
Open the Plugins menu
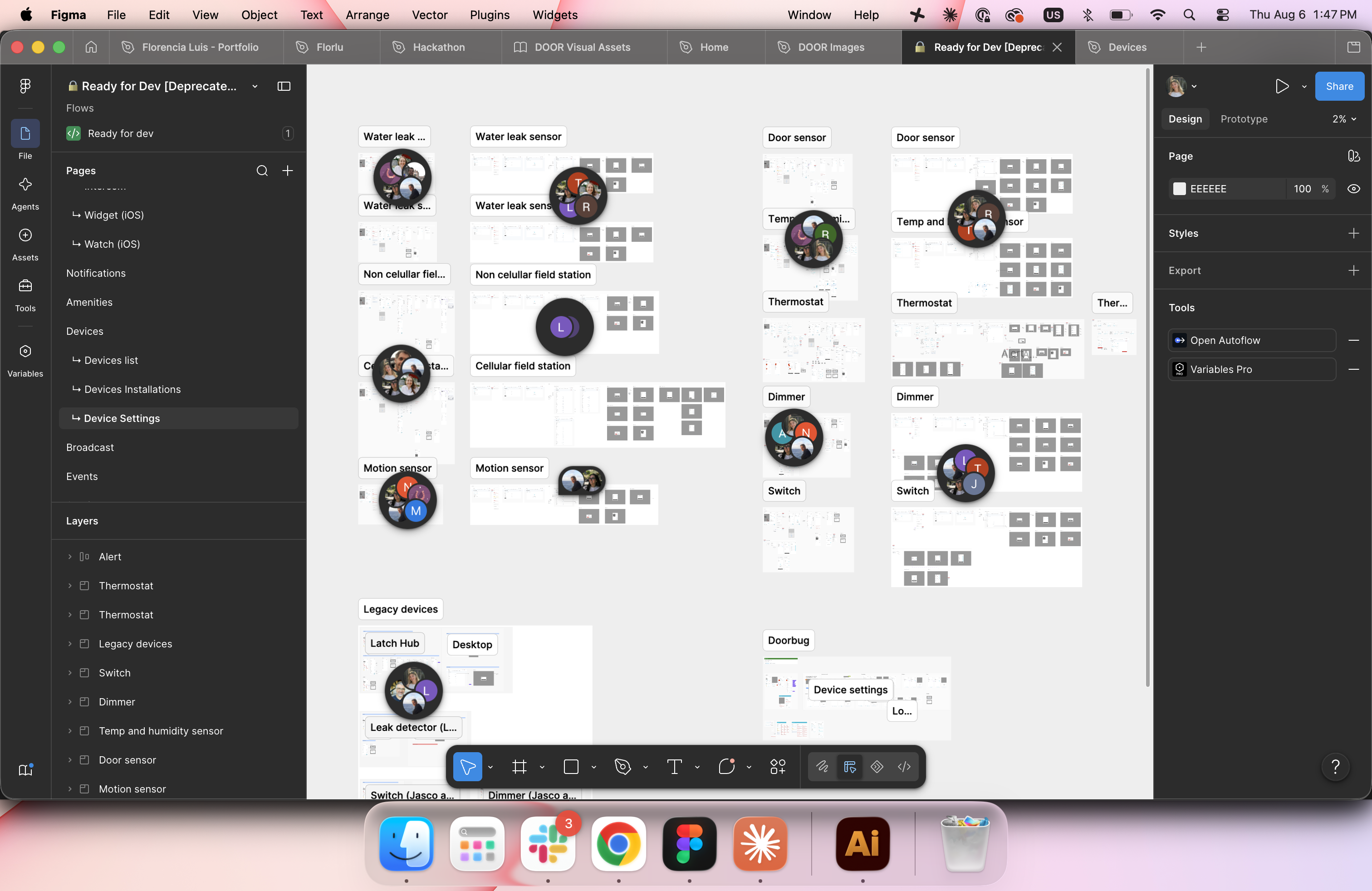490,15
